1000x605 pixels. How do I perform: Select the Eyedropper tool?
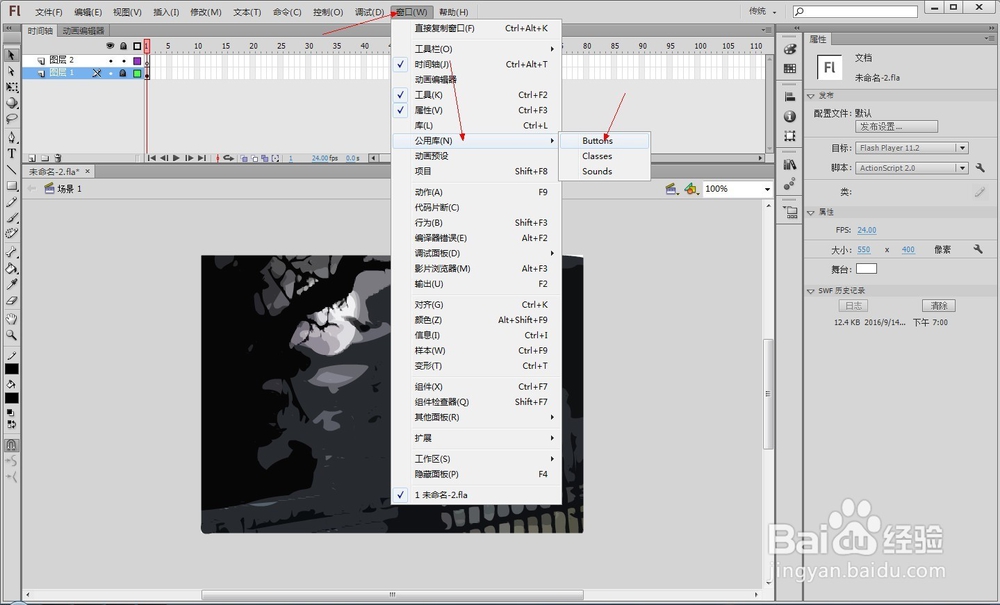coord(11,284)
